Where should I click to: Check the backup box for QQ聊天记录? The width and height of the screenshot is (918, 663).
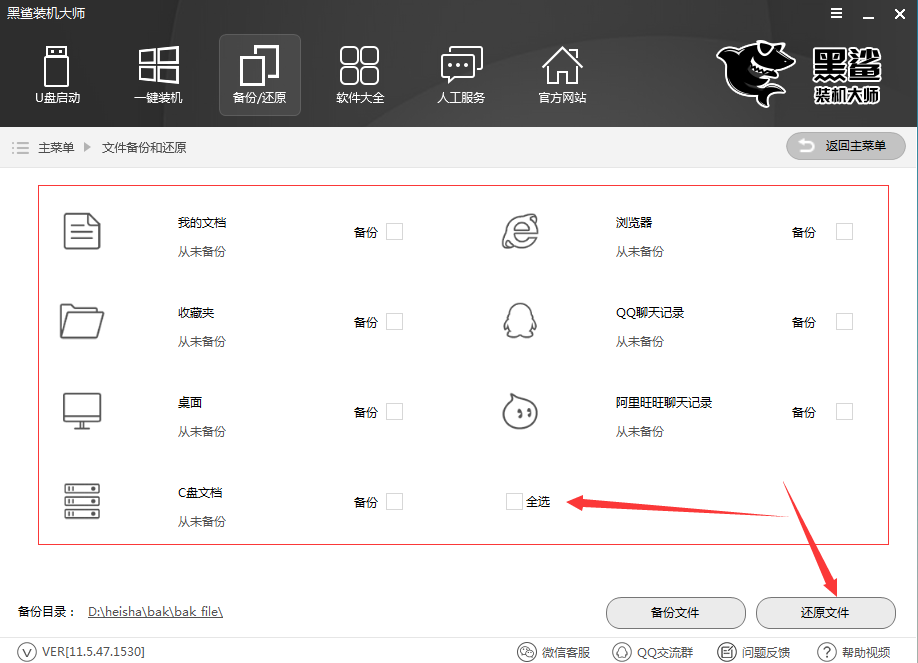tap(844, 321)
